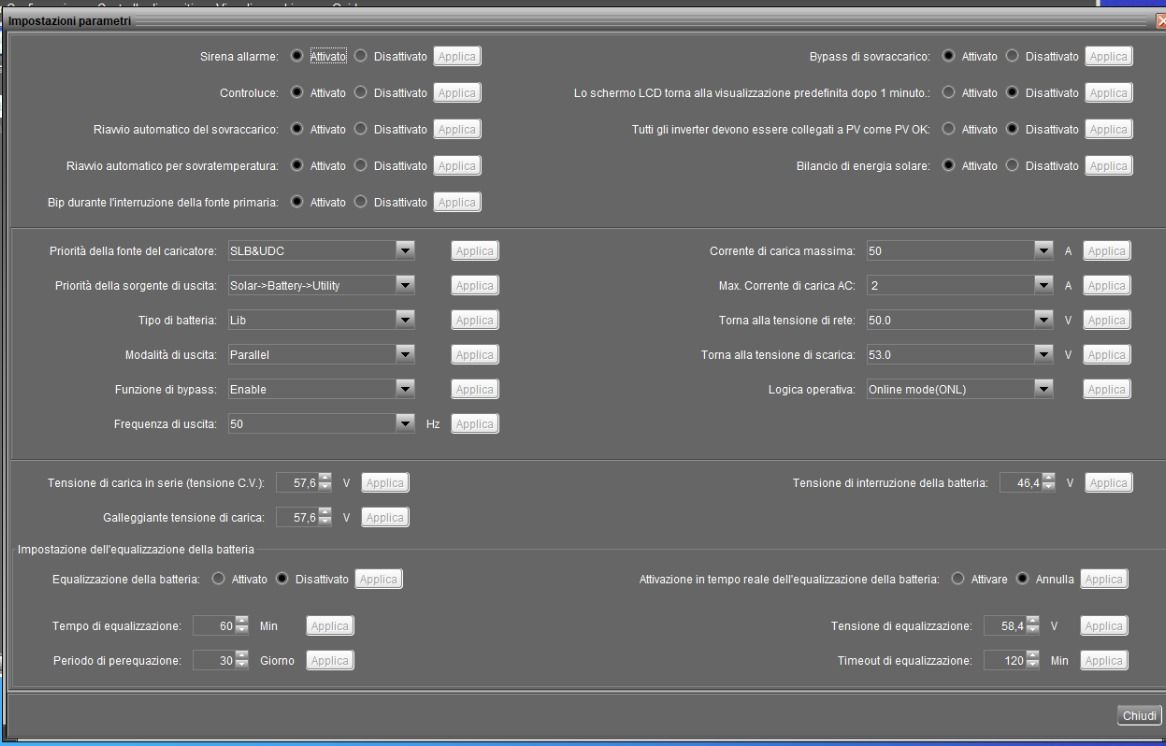Expand the Tipo di batteria dropdown
1166x746 pixels.
click(x=405, y=320)
